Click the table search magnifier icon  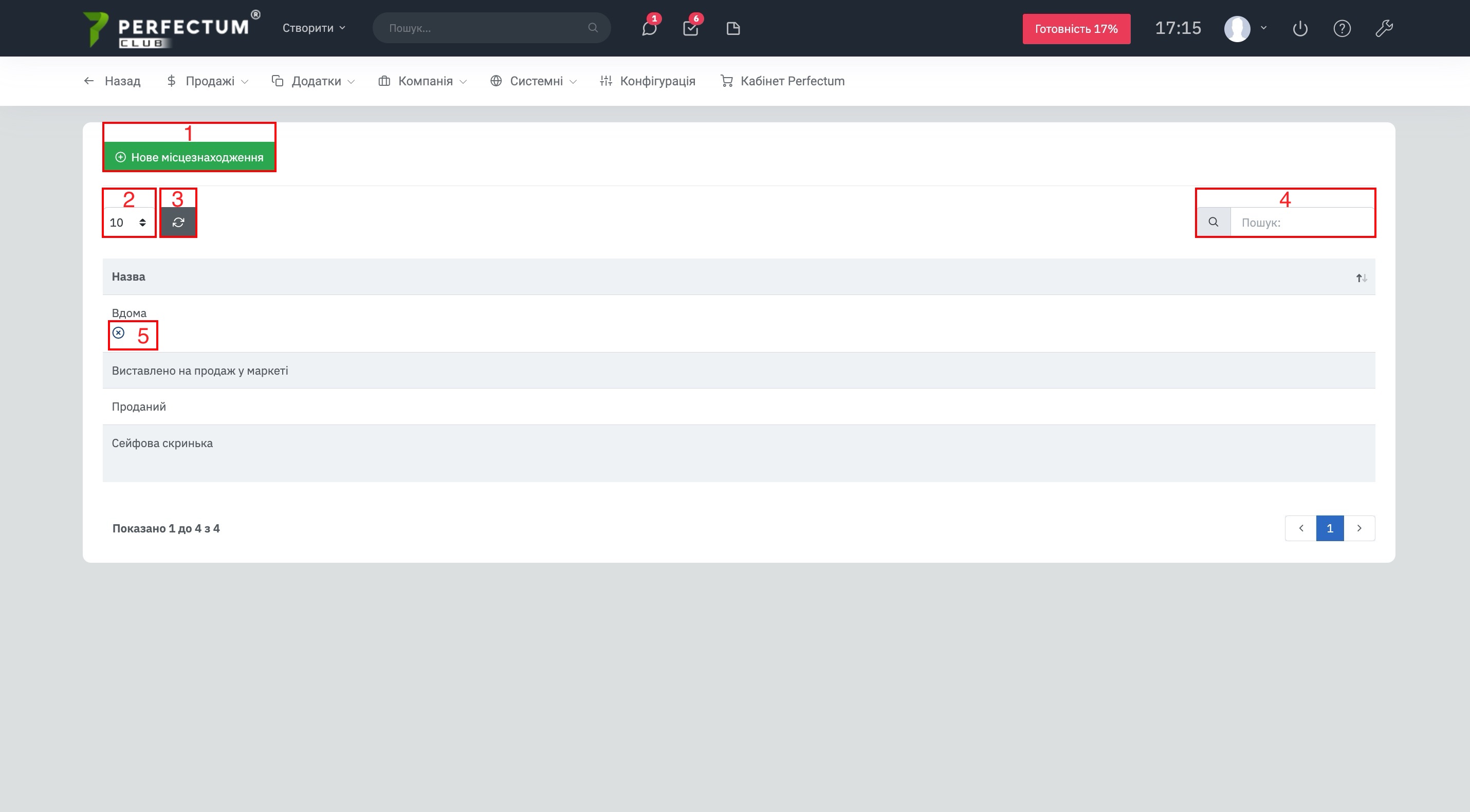[x=1213, y=222]
